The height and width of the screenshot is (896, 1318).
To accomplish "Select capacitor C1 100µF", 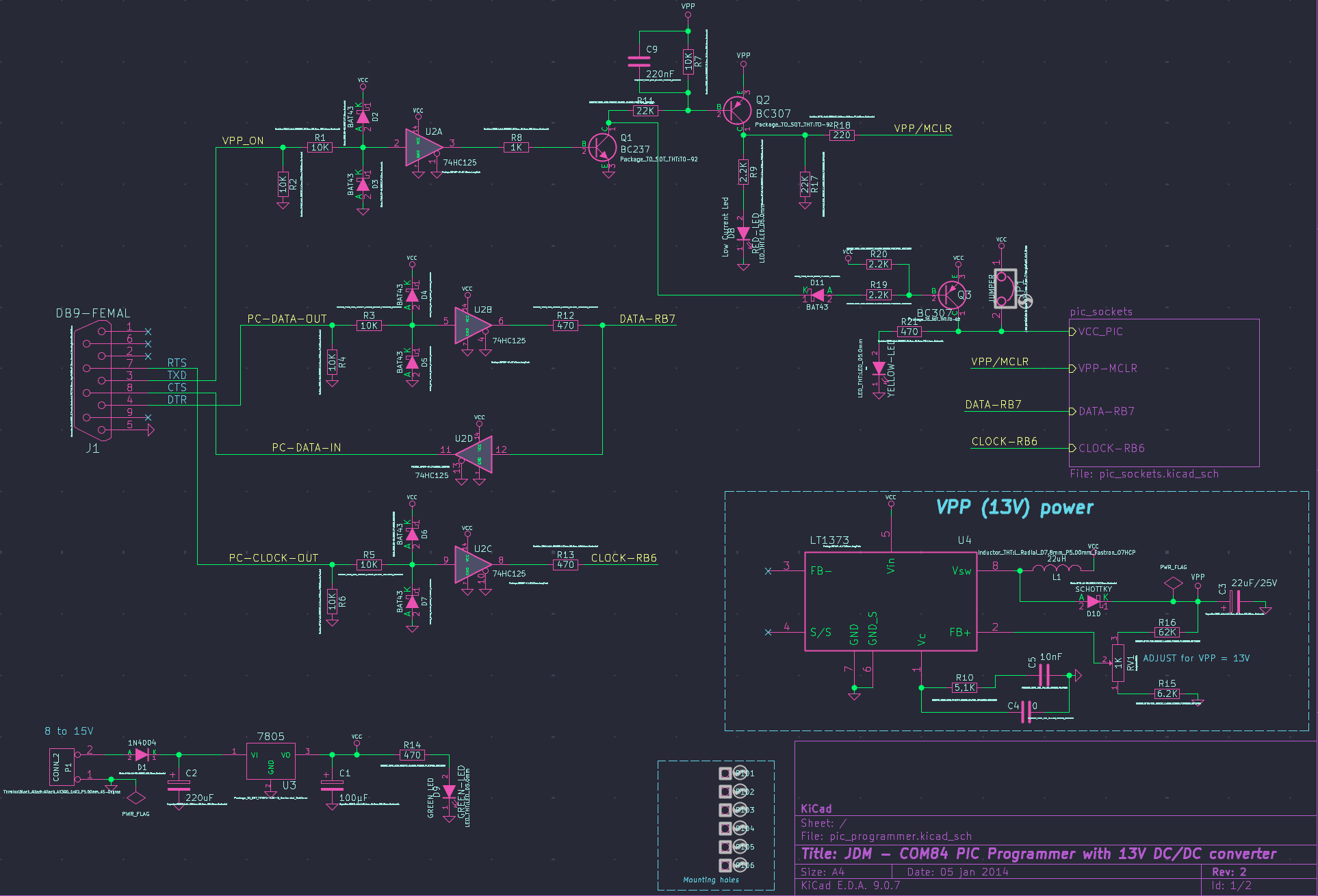I will point(332,785).
